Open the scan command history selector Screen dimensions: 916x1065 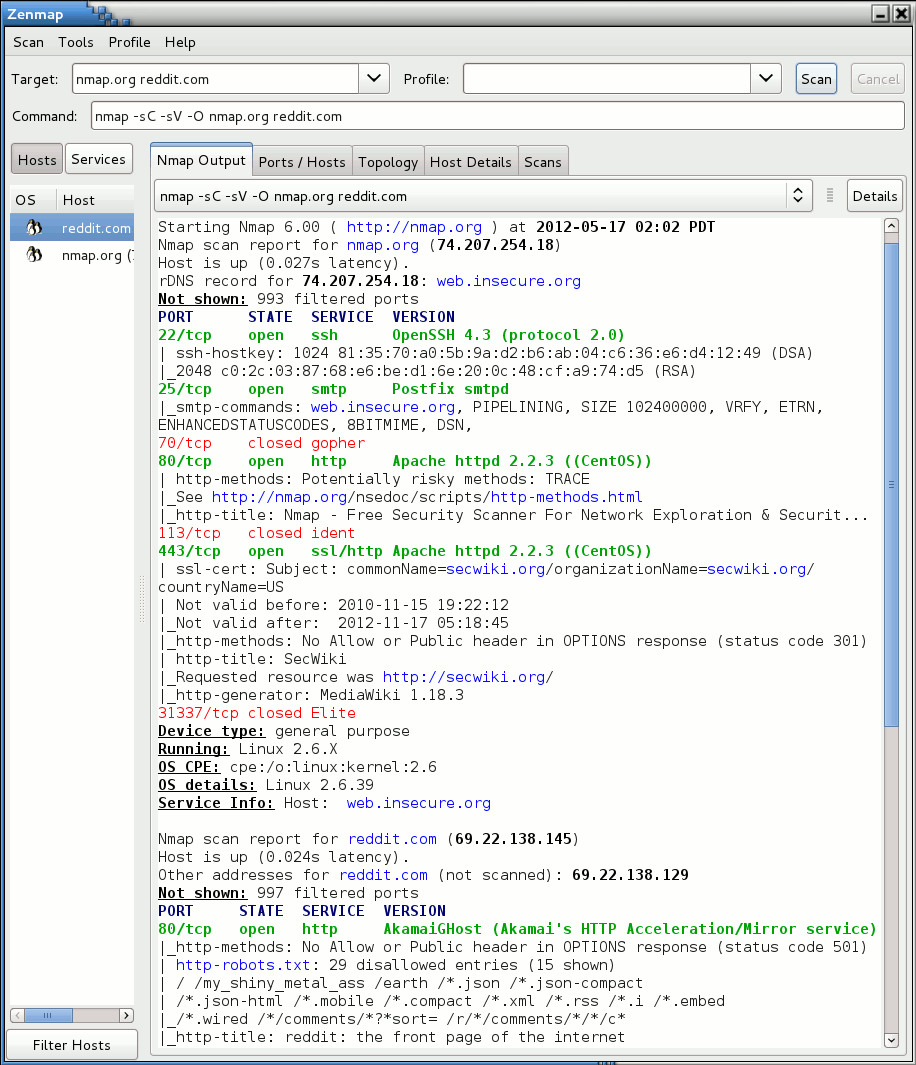(798, 196)
